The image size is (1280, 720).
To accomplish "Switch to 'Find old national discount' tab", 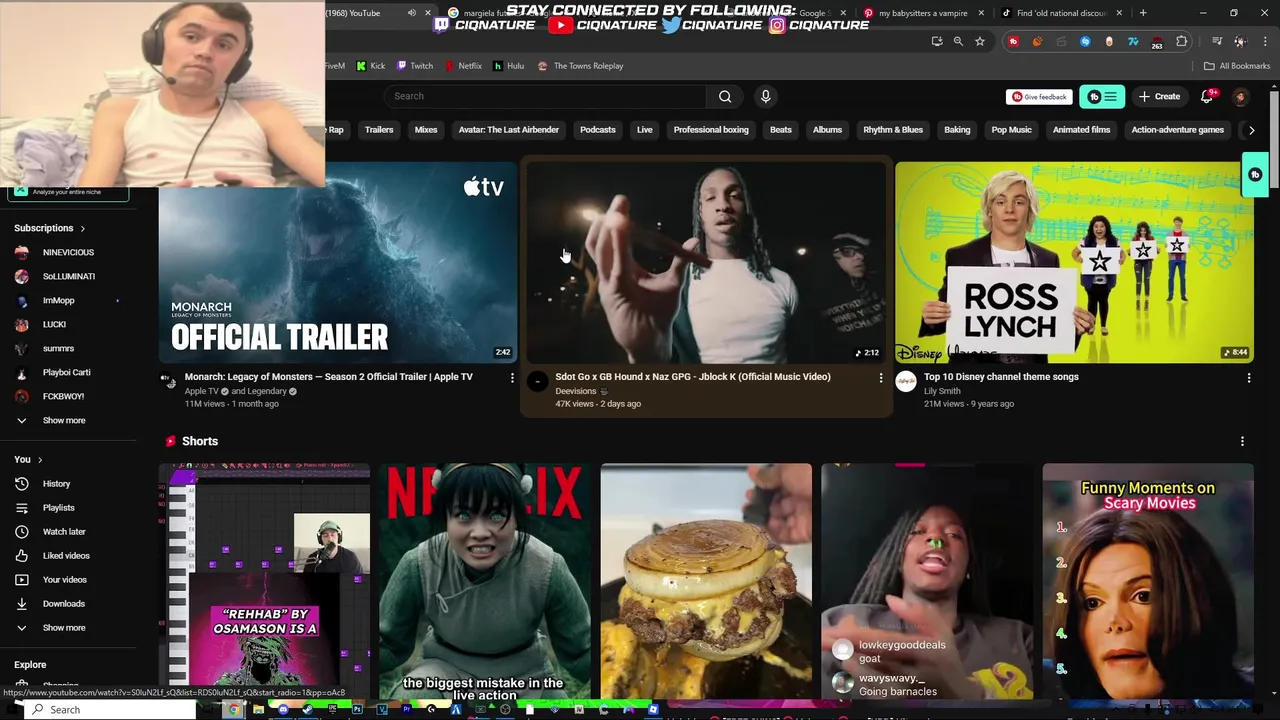I will pos(1062,13).
